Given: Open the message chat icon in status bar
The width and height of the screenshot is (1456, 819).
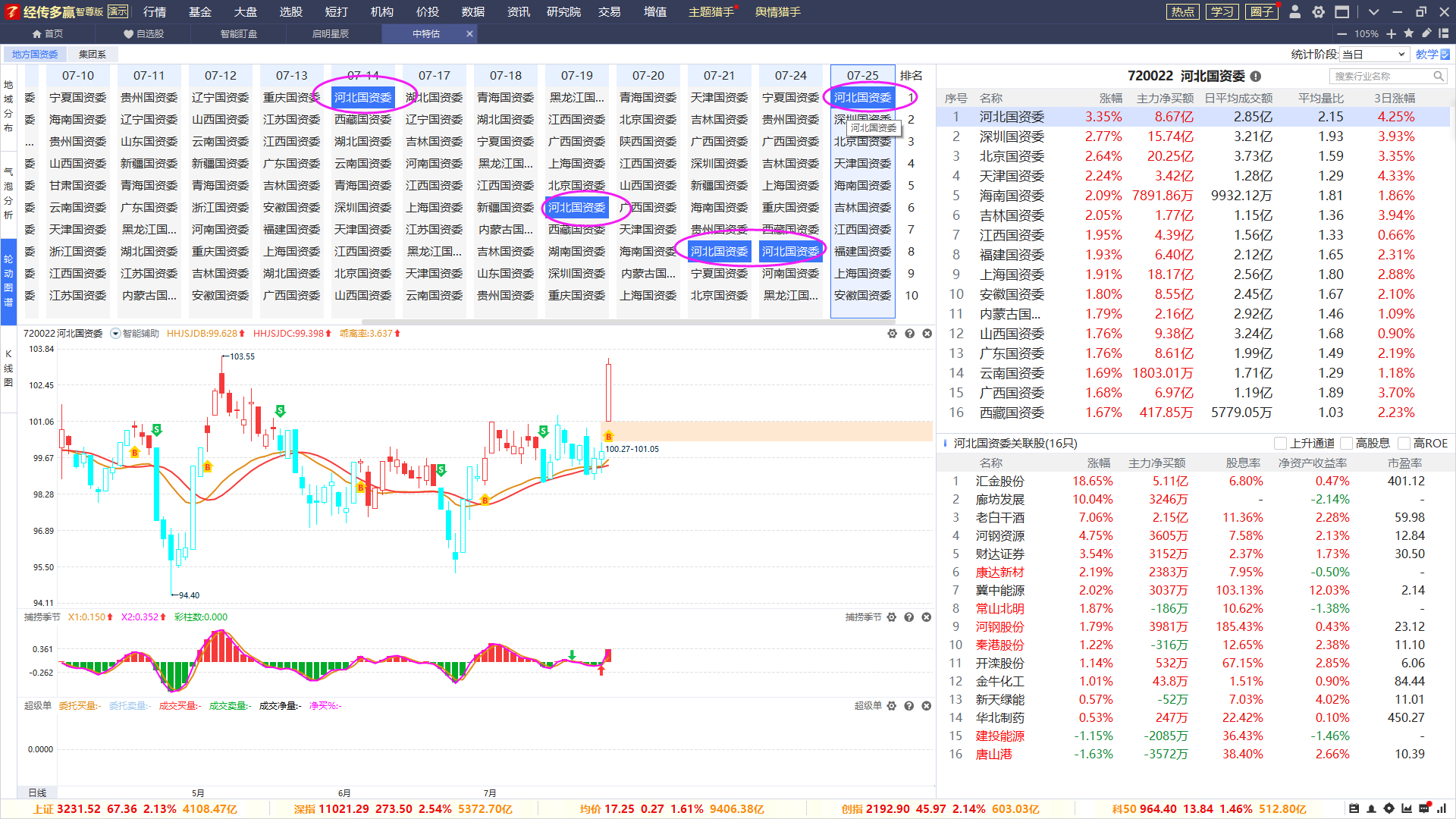Looking at the screenshot, I should [1424, 808].
